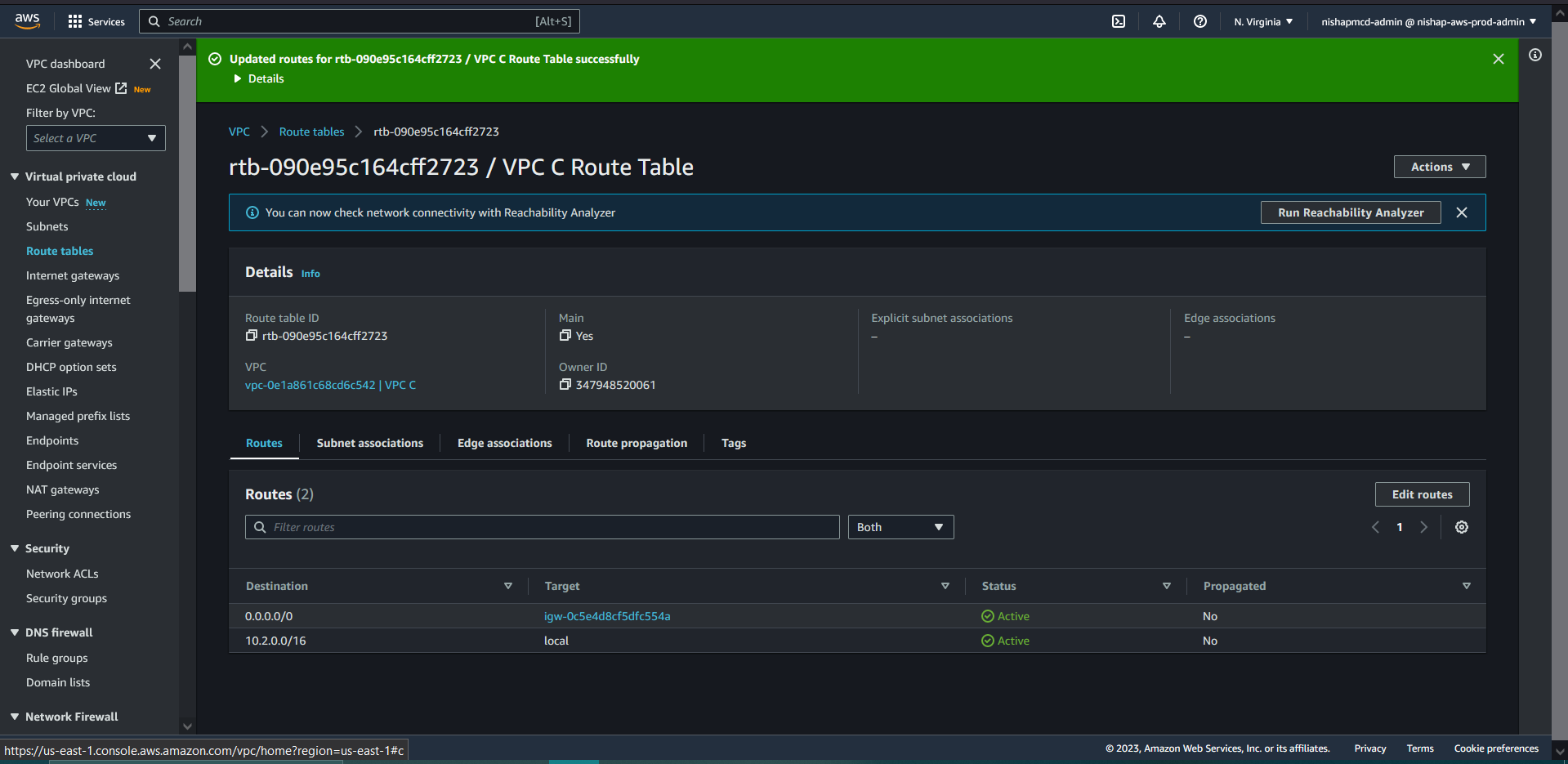Open the help question mark icon
Viewport: 1568px width, 764px height.
(1199, 21)
